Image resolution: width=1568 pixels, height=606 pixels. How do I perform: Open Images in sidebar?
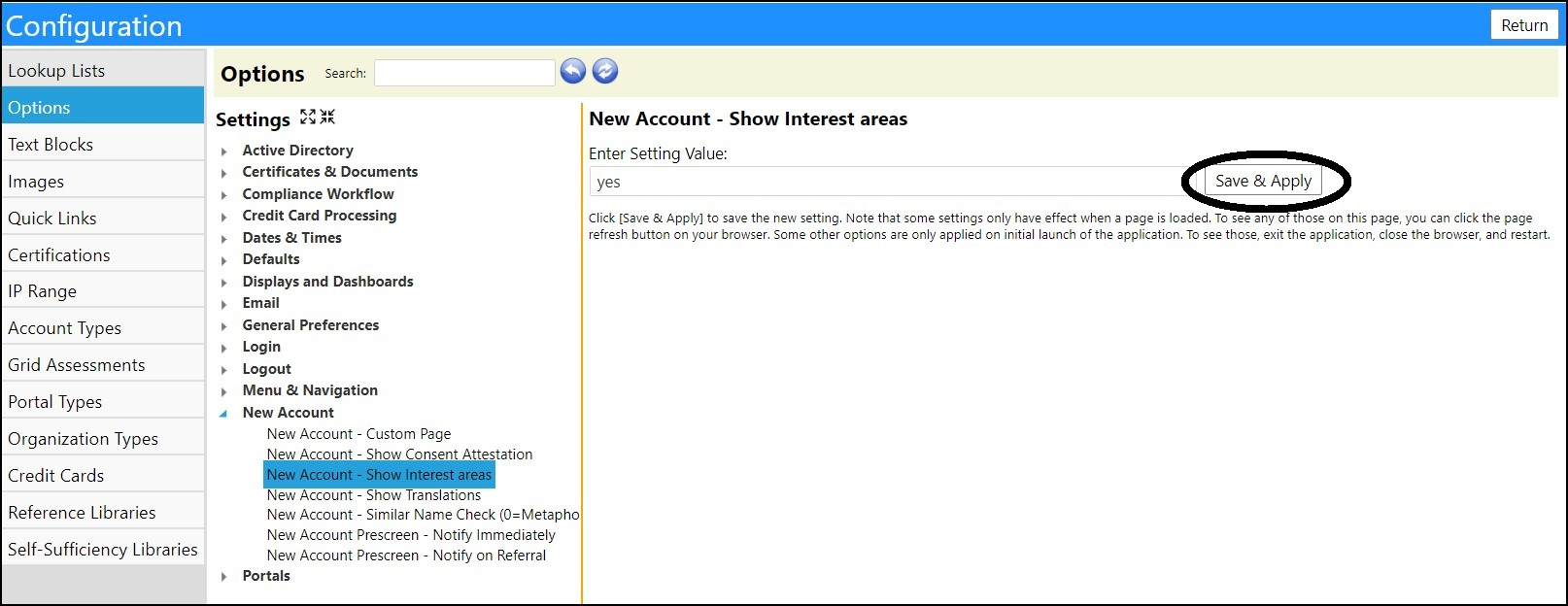103,181
